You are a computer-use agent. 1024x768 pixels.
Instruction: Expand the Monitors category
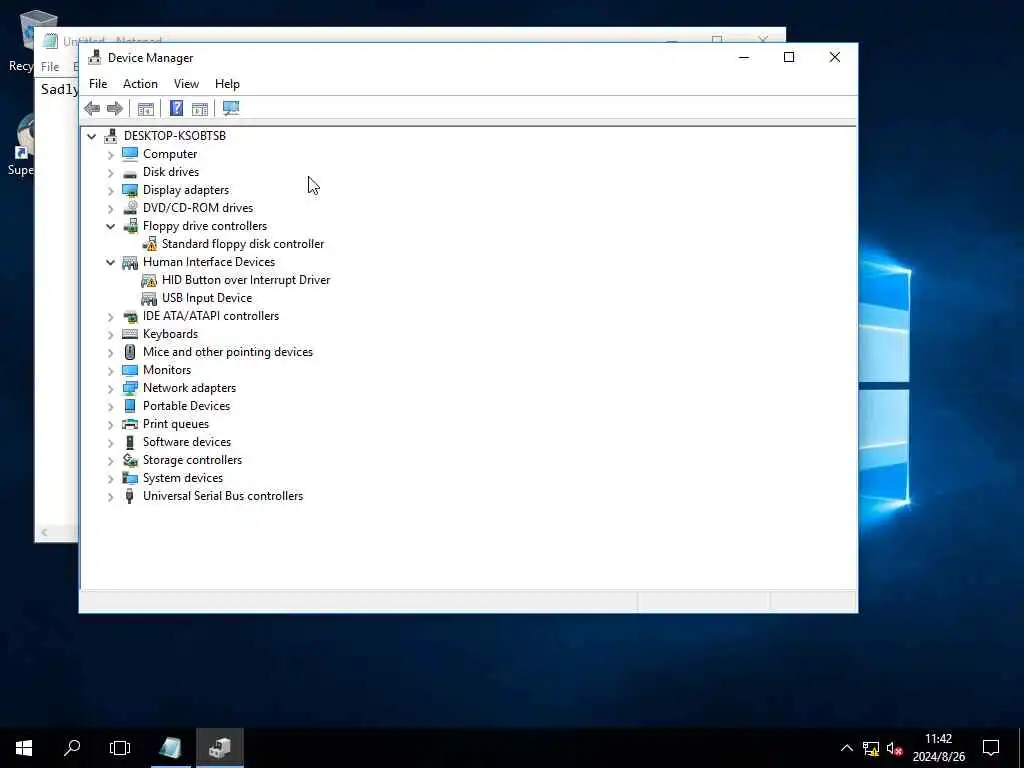pyautogui.click(x=110, y=371)
